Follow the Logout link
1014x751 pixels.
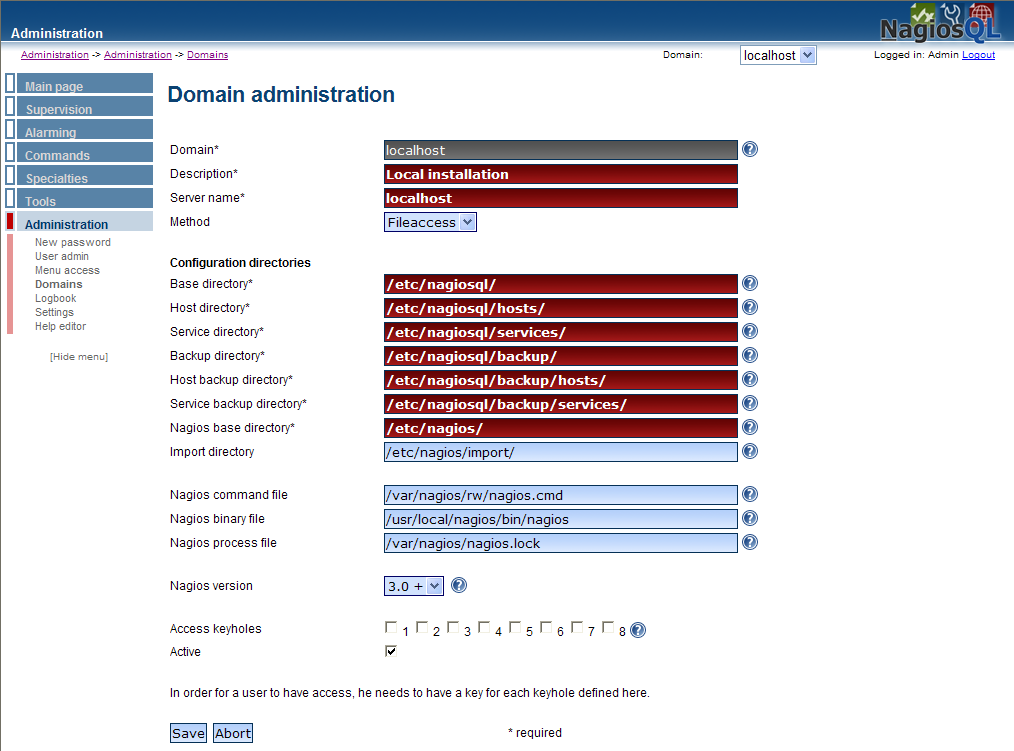978,55
